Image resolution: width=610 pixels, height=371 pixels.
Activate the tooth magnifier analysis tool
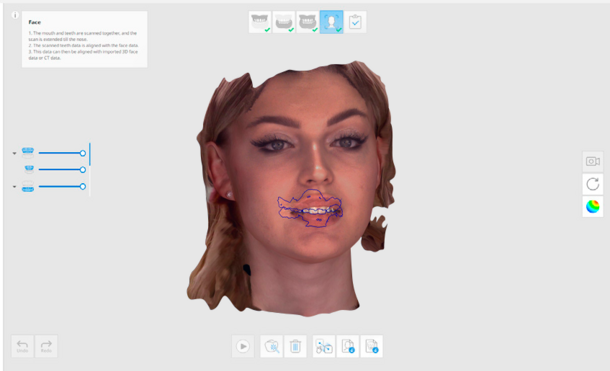pos(272,346)
